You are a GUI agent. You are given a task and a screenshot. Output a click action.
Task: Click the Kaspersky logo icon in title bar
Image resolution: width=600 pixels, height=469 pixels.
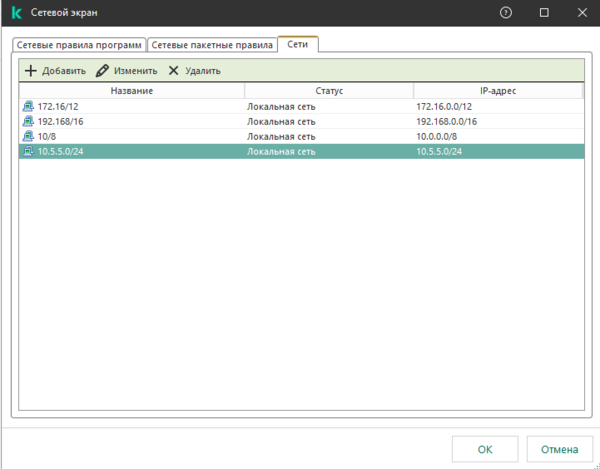pos(17,14)
